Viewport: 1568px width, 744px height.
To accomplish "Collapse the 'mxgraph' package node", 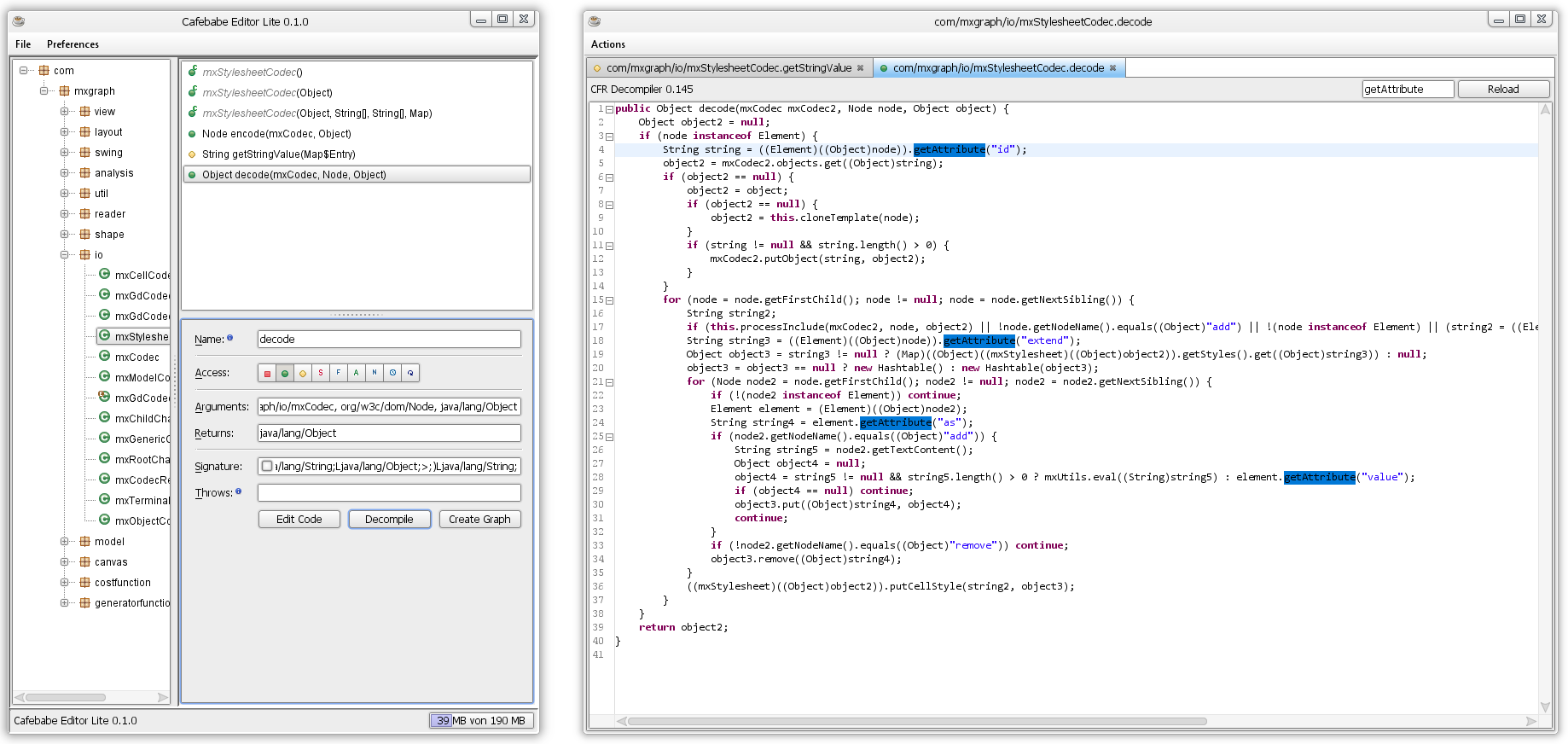I will (44, 91).
